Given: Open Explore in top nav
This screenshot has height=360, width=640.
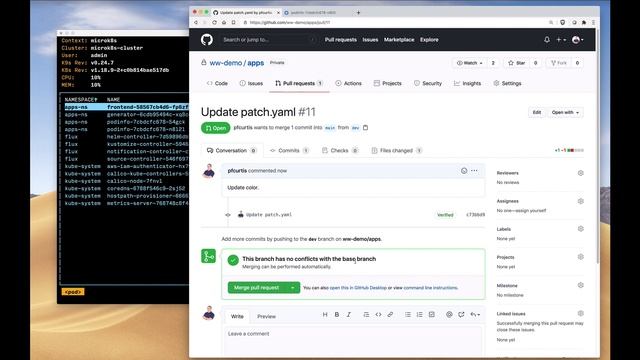Looking at the screenshot, I should click(429, 40).
